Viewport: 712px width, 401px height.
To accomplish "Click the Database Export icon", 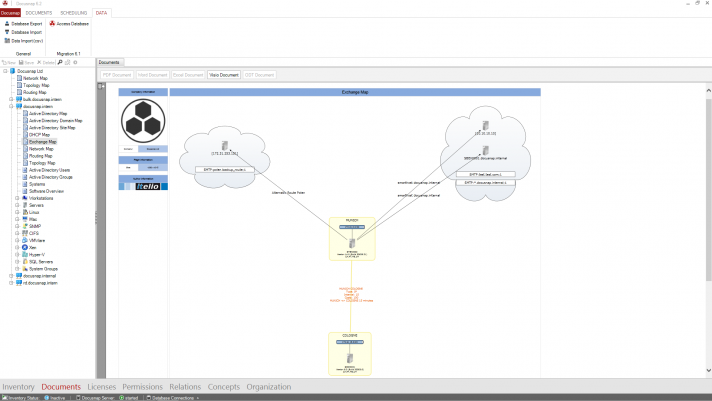I will click(x=7, y=22).
